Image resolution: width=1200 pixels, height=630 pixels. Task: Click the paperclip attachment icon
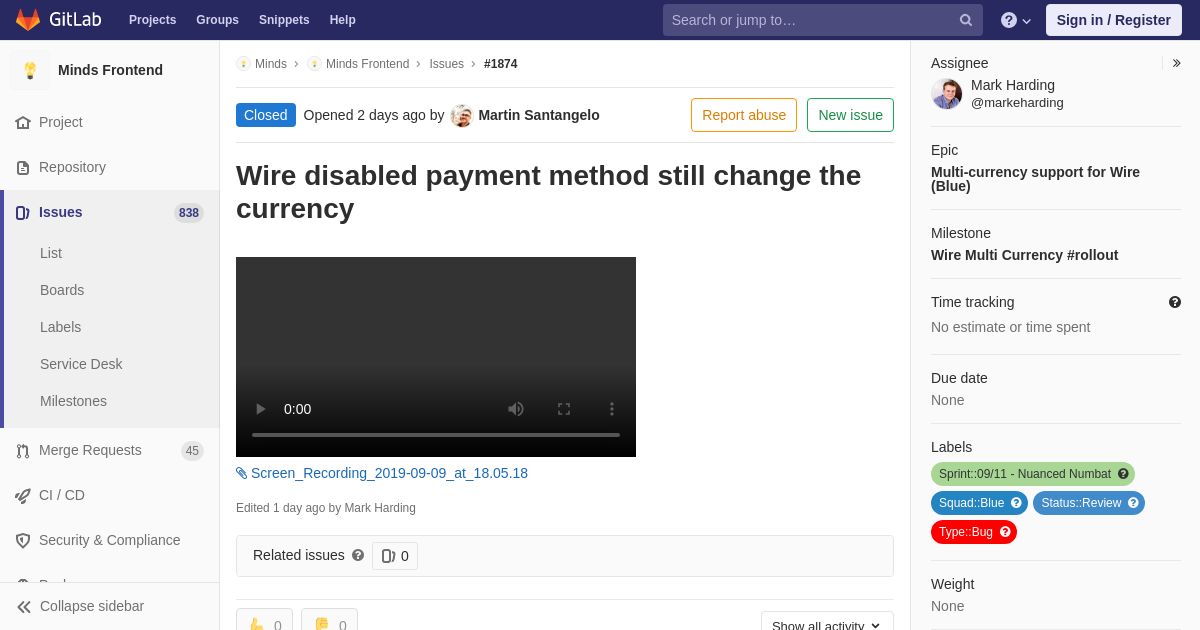click(242, 473)
